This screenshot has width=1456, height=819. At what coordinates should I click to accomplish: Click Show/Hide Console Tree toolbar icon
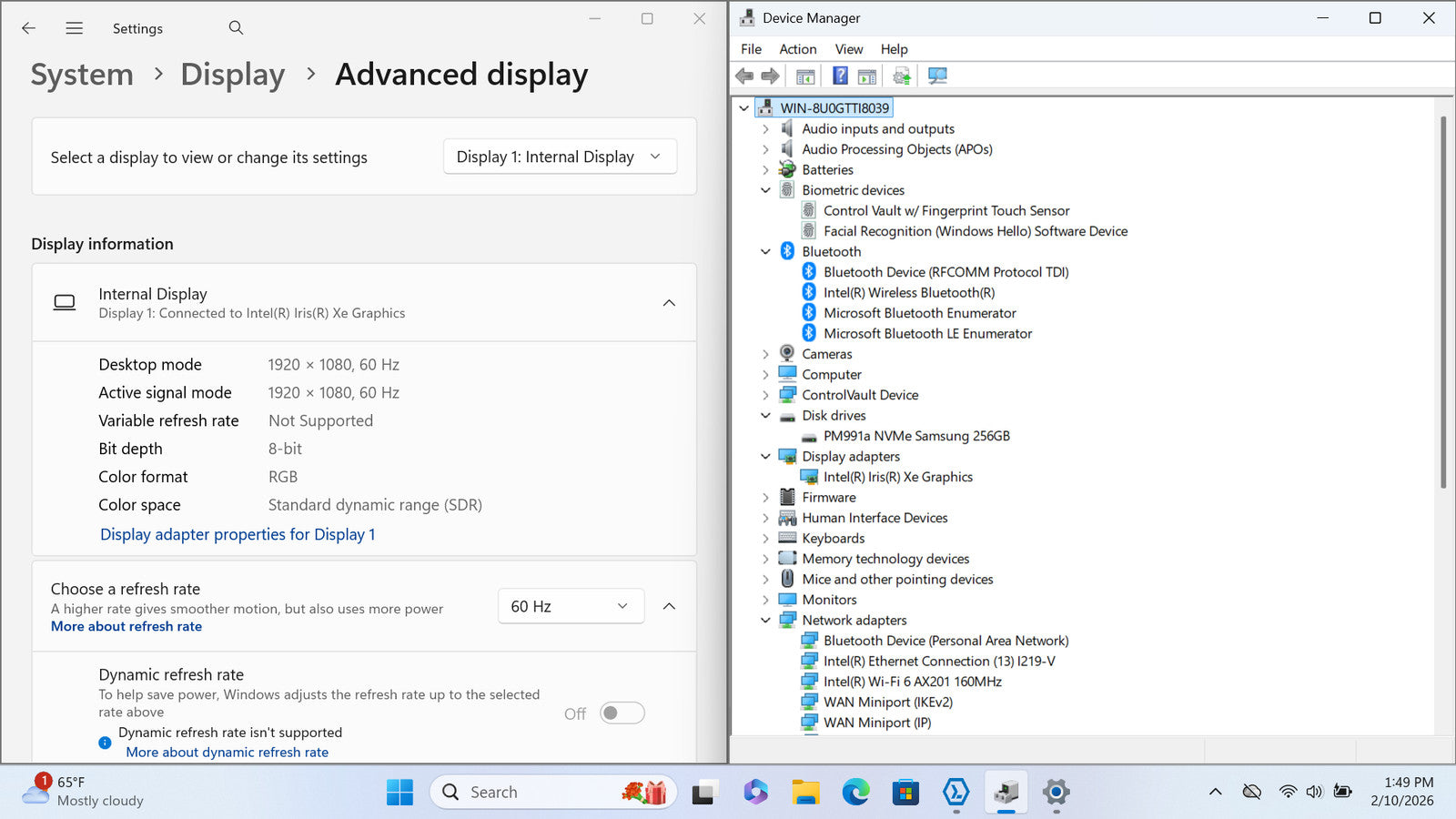coord(805,76)
